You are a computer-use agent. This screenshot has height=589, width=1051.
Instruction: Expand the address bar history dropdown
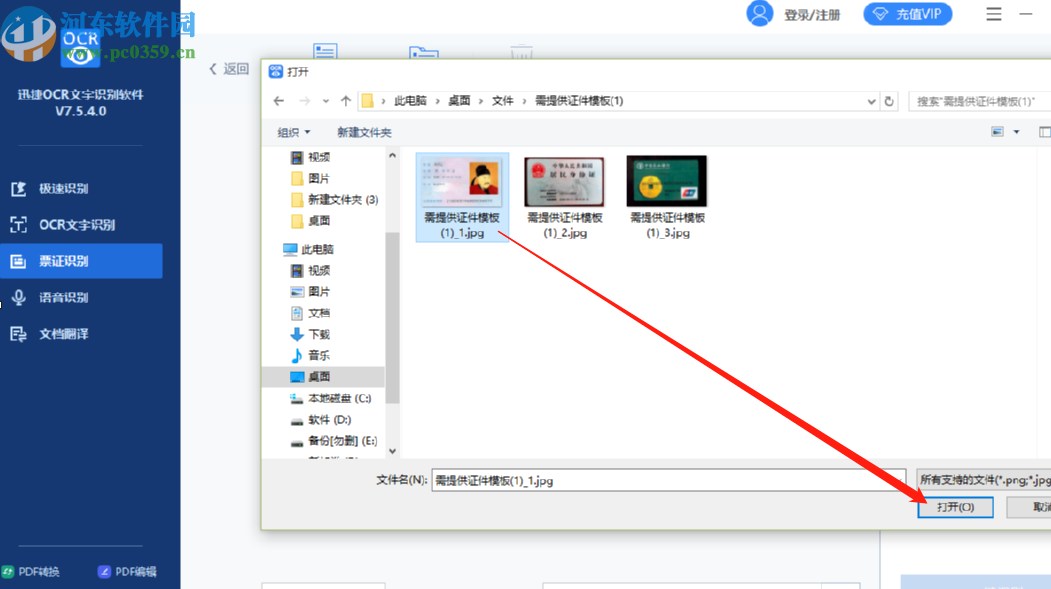click(x=869, y=101)
